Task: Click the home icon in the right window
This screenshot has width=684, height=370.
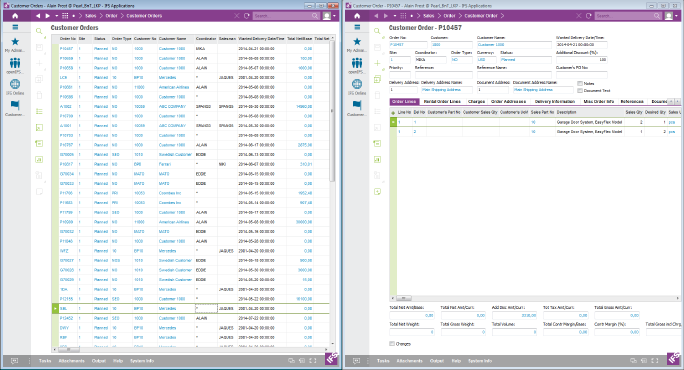Action: click(x=357, y=16)
